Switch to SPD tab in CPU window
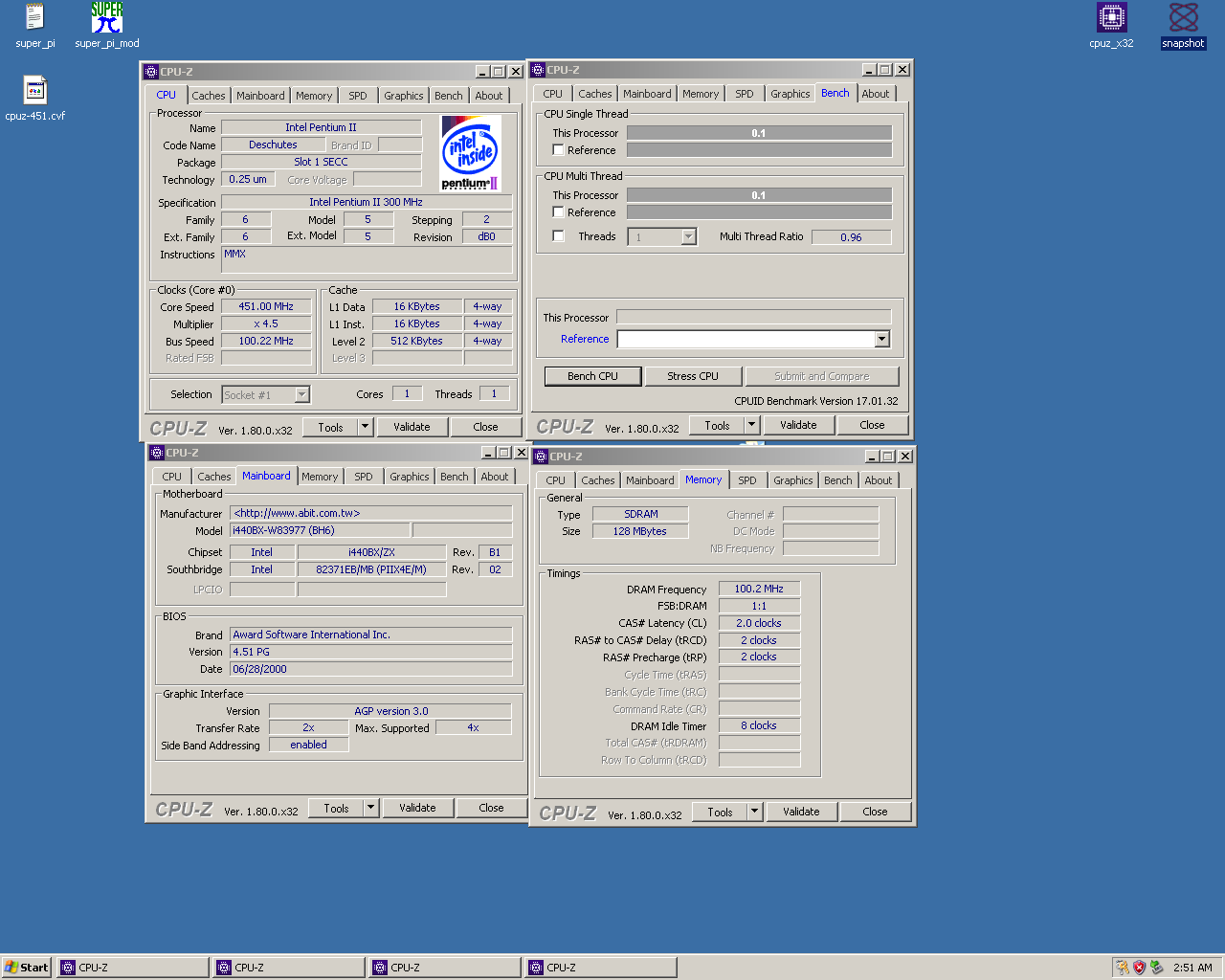Viewport: 1225px width, 980px height. click(x=358, y=96)
